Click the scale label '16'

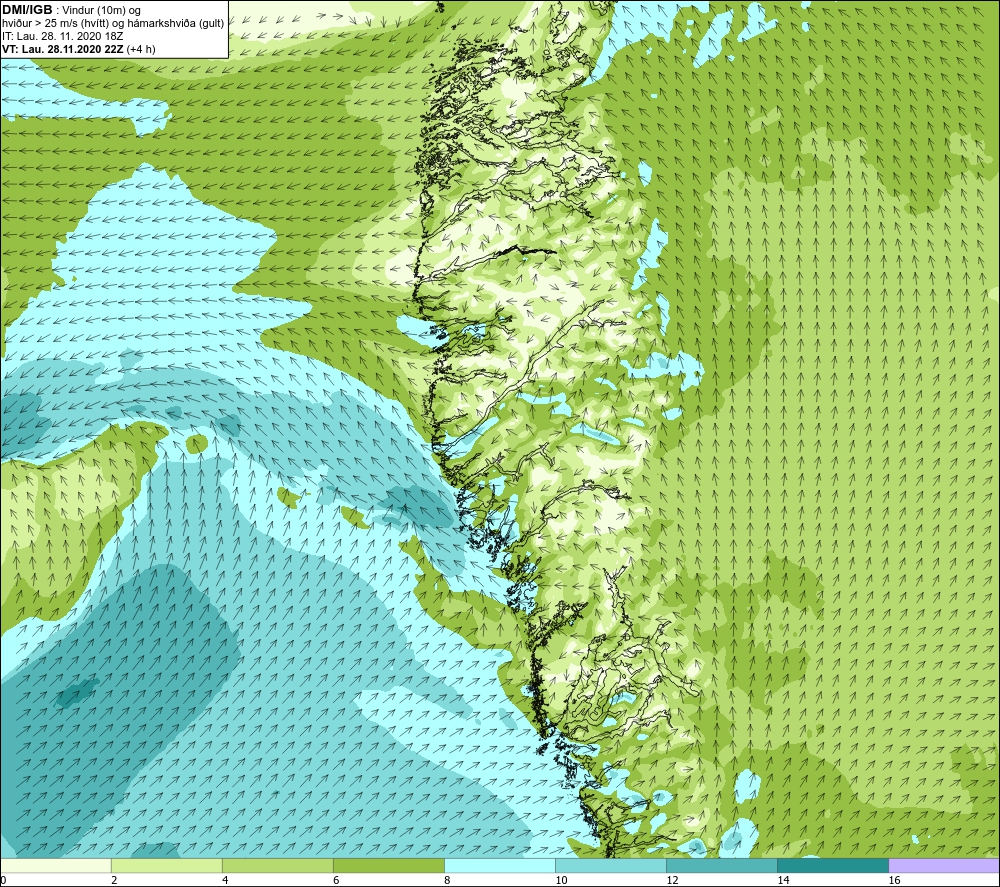tap(894, 880)
